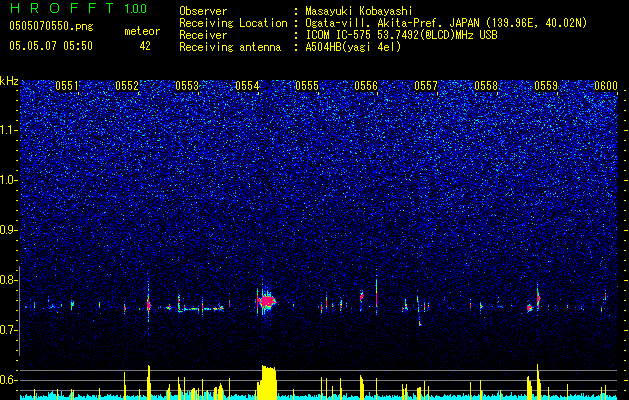
Task: Click the 0.6 kHz axis label
Action: point(9,380)
